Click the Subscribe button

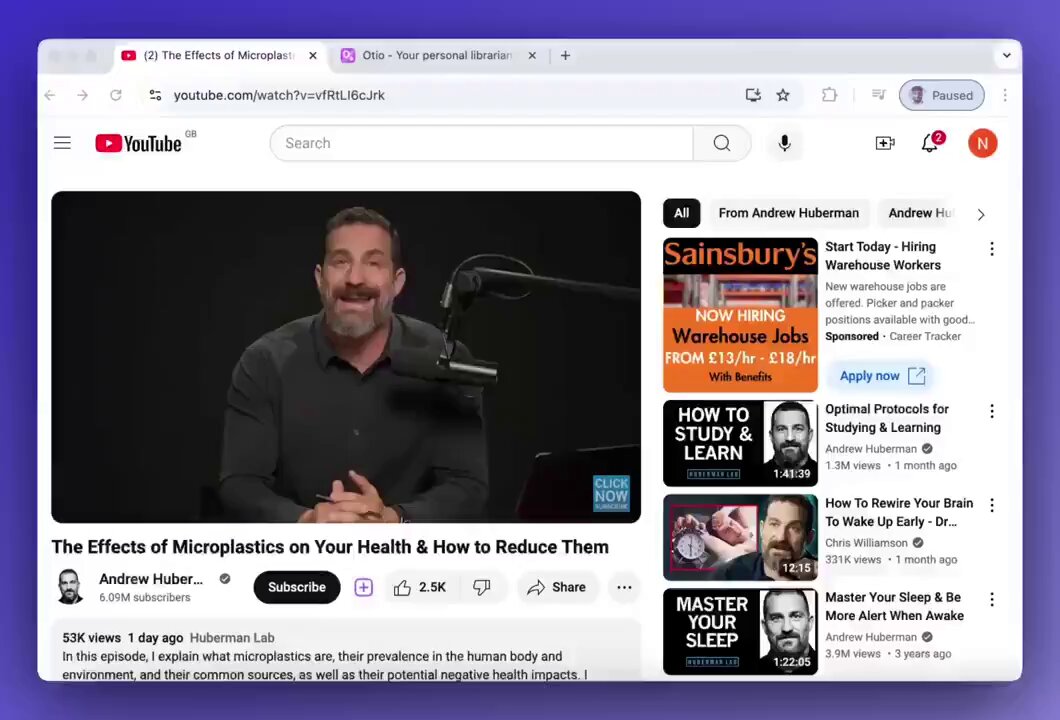(x=297, y=587)
